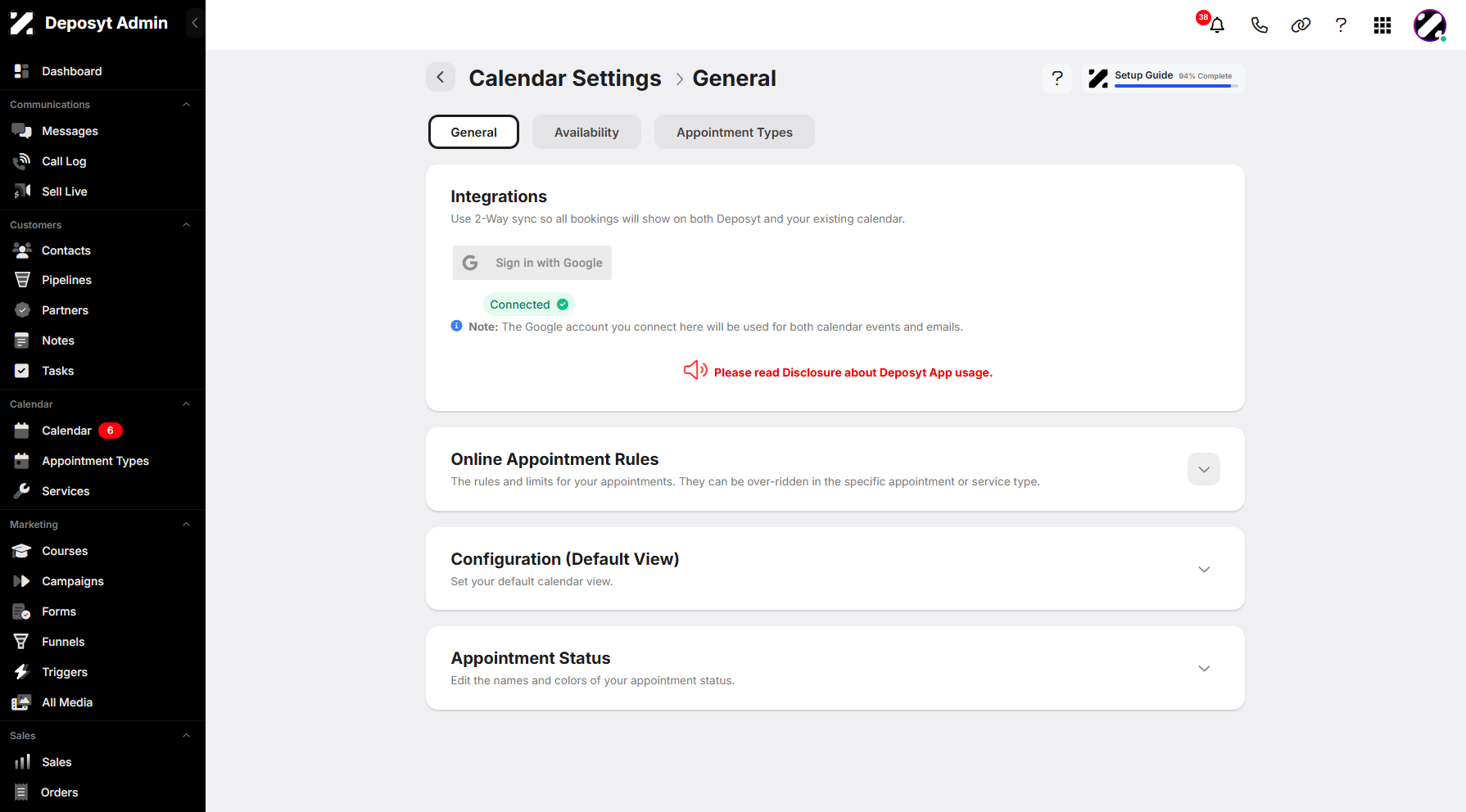This screenshot has height=812, width=1466.
Task: Select the General tab
Action: 473,132
